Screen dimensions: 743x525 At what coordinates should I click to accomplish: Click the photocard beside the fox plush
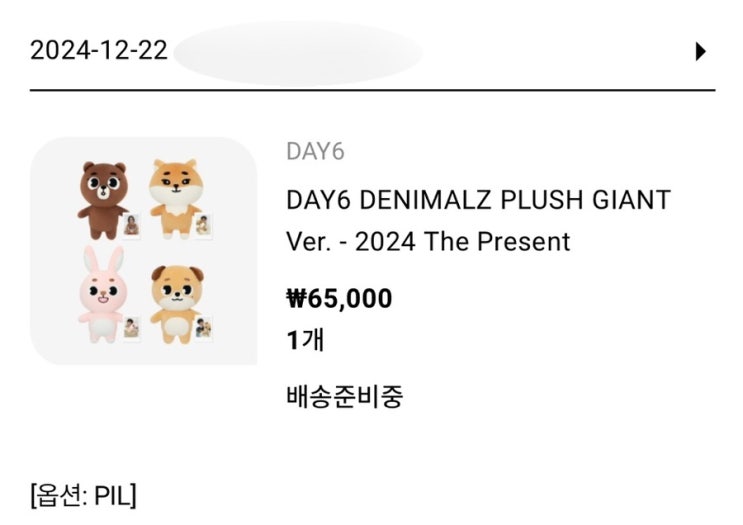(203, 225)
